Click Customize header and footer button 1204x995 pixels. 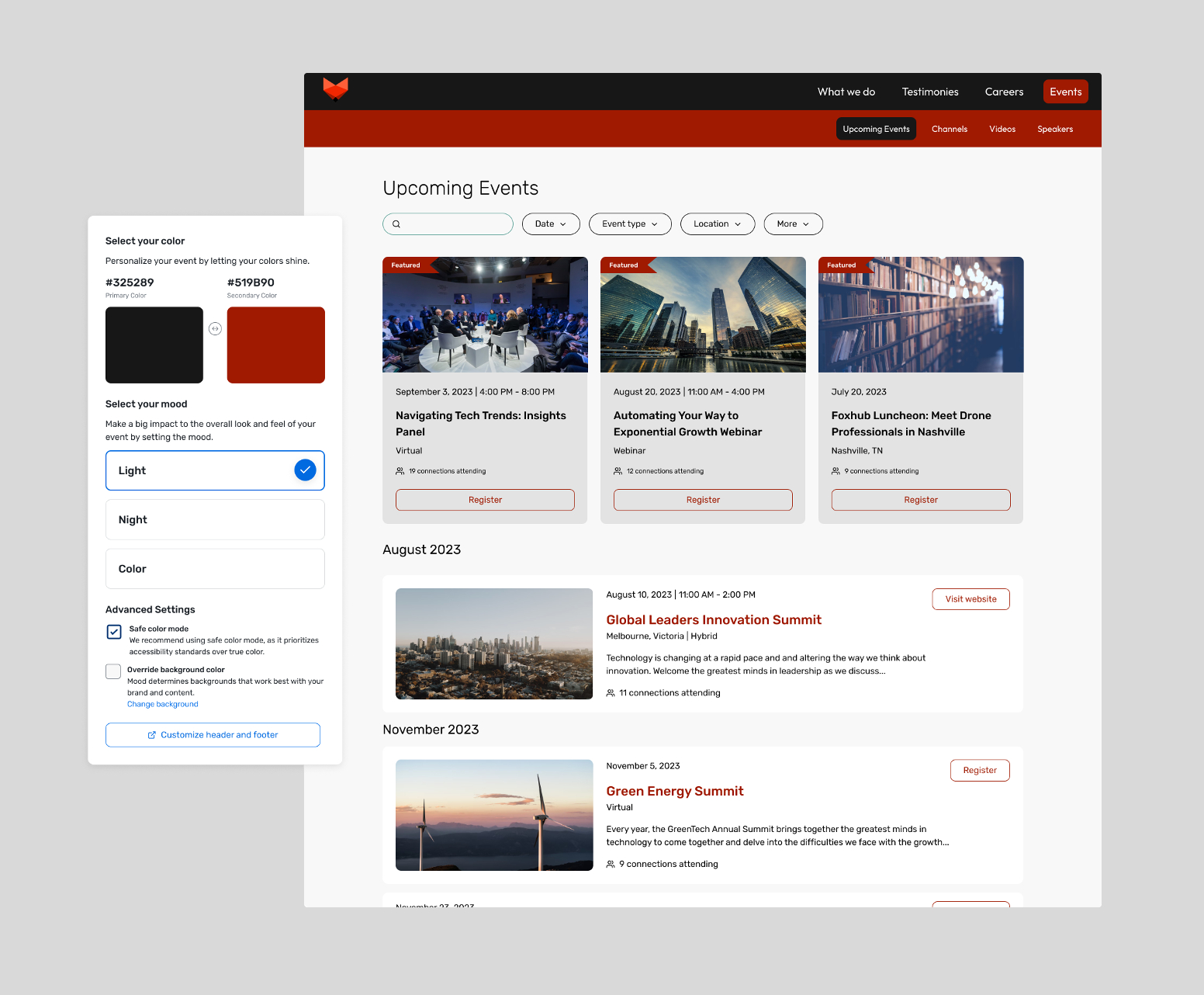(213, 735)
